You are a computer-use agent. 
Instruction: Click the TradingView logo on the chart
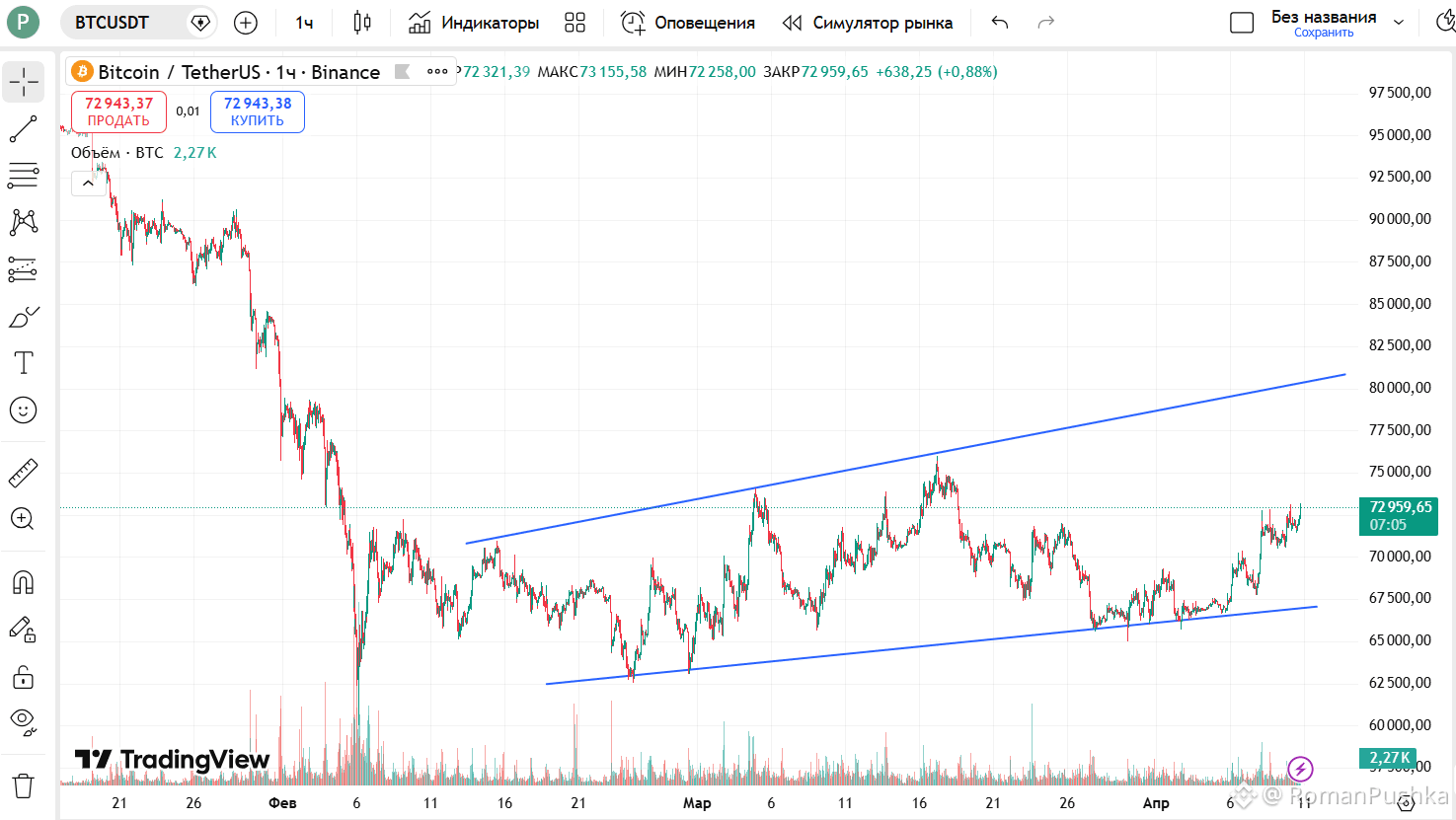pos(172,759)
